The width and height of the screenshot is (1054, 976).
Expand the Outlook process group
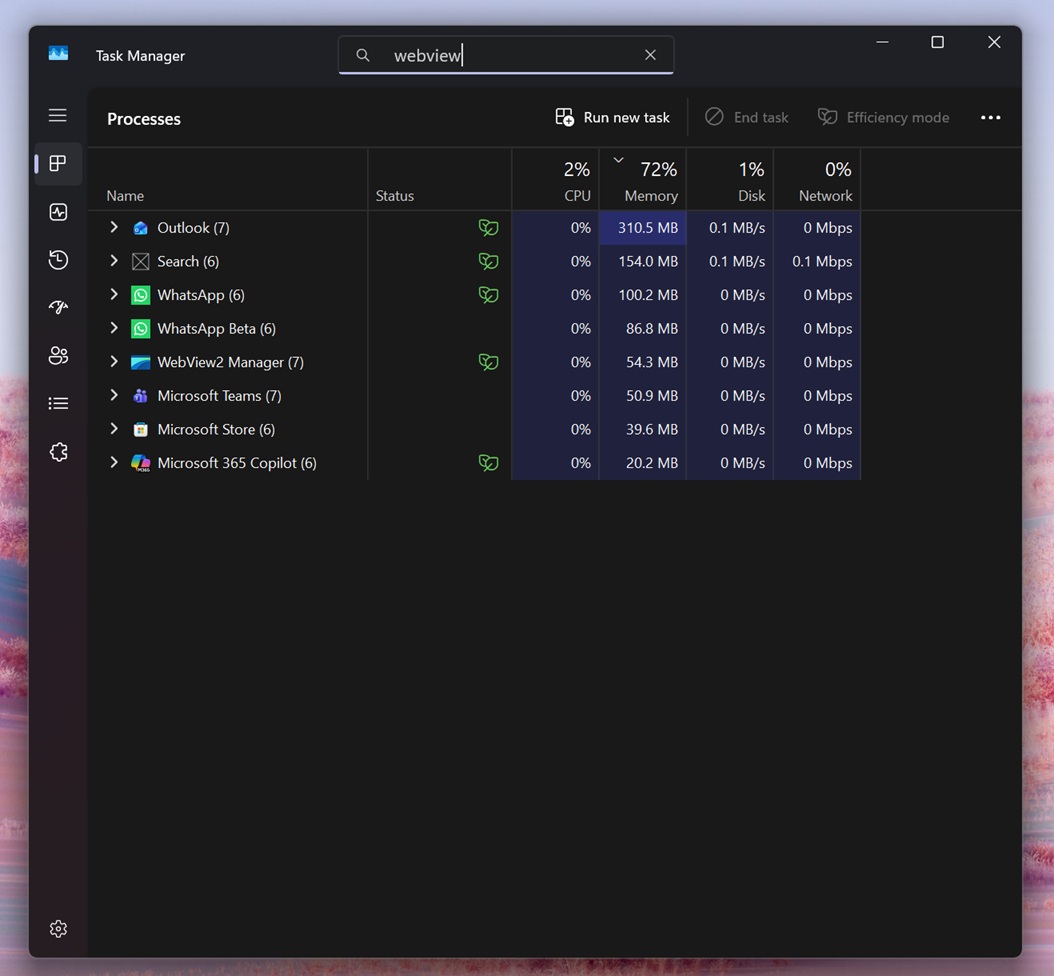point(113,227)
